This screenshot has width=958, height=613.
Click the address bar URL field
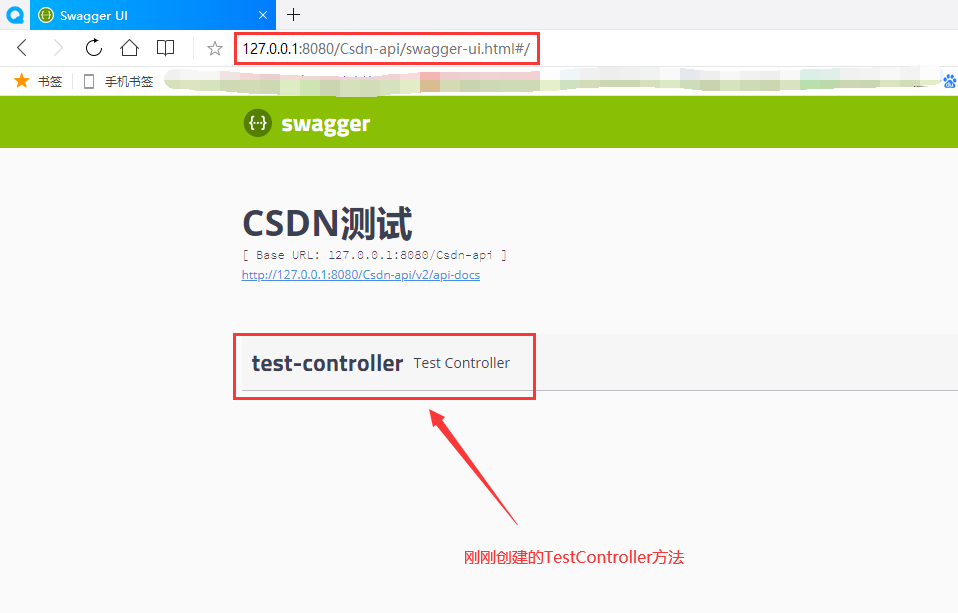tap(386, 48)
